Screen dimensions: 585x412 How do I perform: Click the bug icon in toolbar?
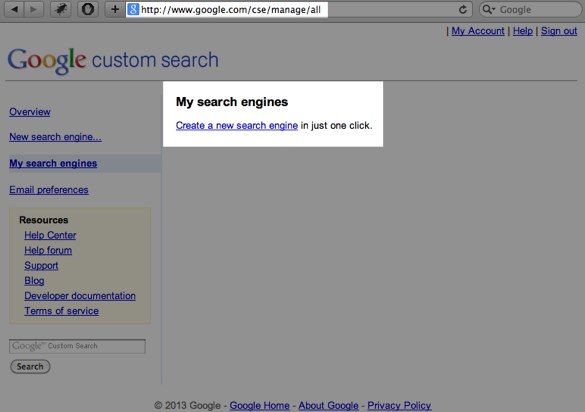(x=61, y=9)
